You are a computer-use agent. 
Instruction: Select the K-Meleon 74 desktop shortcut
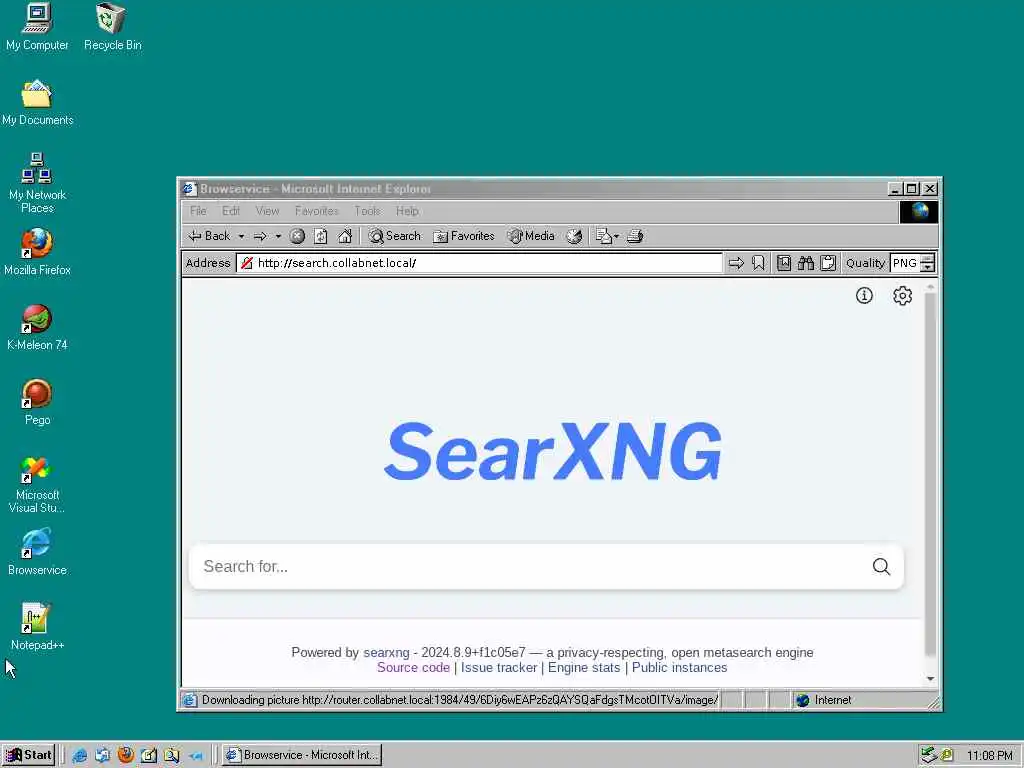(37, 327)
